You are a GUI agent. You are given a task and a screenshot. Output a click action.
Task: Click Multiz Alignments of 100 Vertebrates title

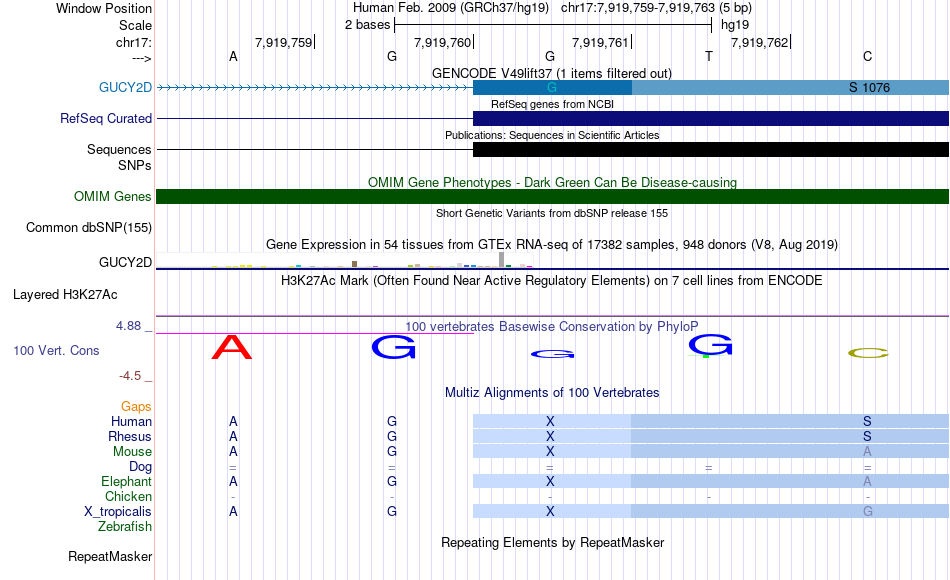pos(552,393)
